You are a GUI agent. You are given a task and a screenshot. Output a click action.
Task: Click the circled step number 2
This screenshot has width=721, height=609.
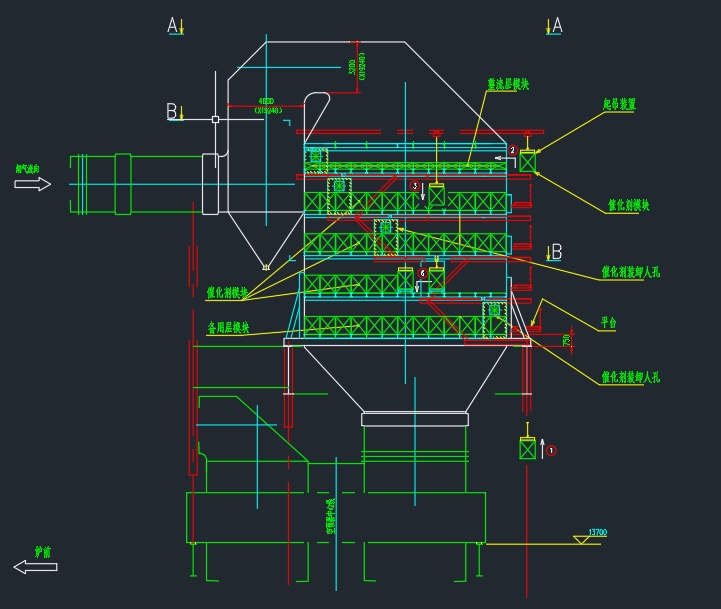pos(513,150)
